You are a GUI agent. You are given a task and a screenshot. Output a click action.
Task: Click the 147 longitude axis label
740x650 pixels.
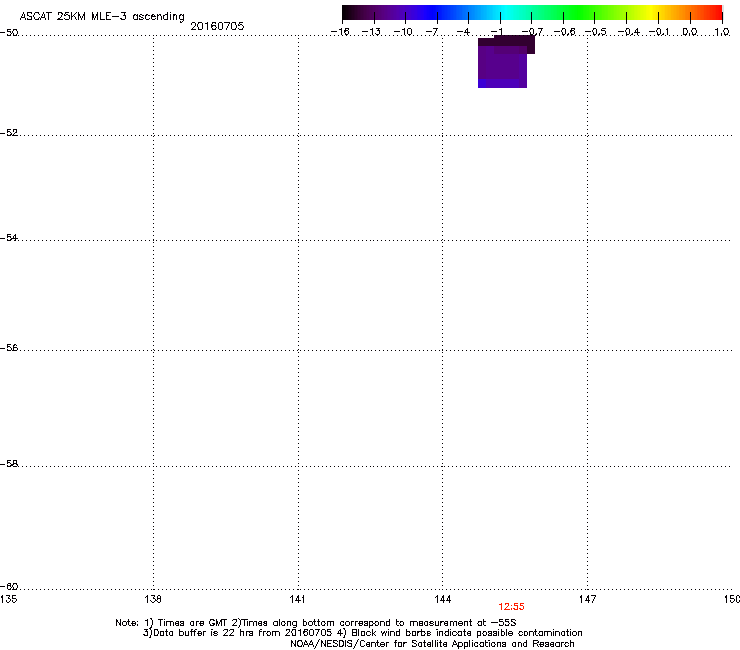587,599
